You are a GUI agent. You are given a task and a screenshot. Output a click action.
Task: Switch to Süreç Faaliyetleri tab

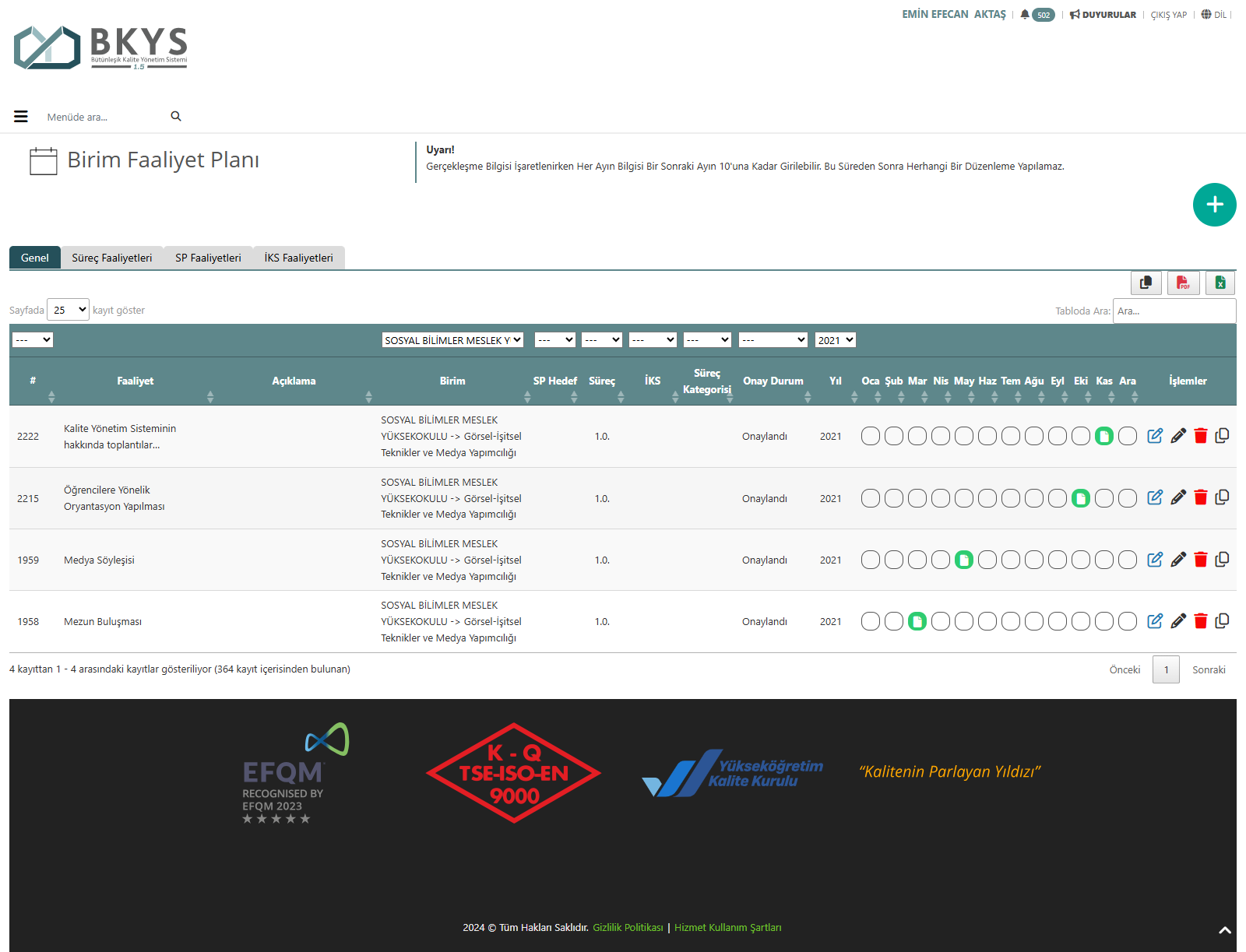(x=112, y=258)
